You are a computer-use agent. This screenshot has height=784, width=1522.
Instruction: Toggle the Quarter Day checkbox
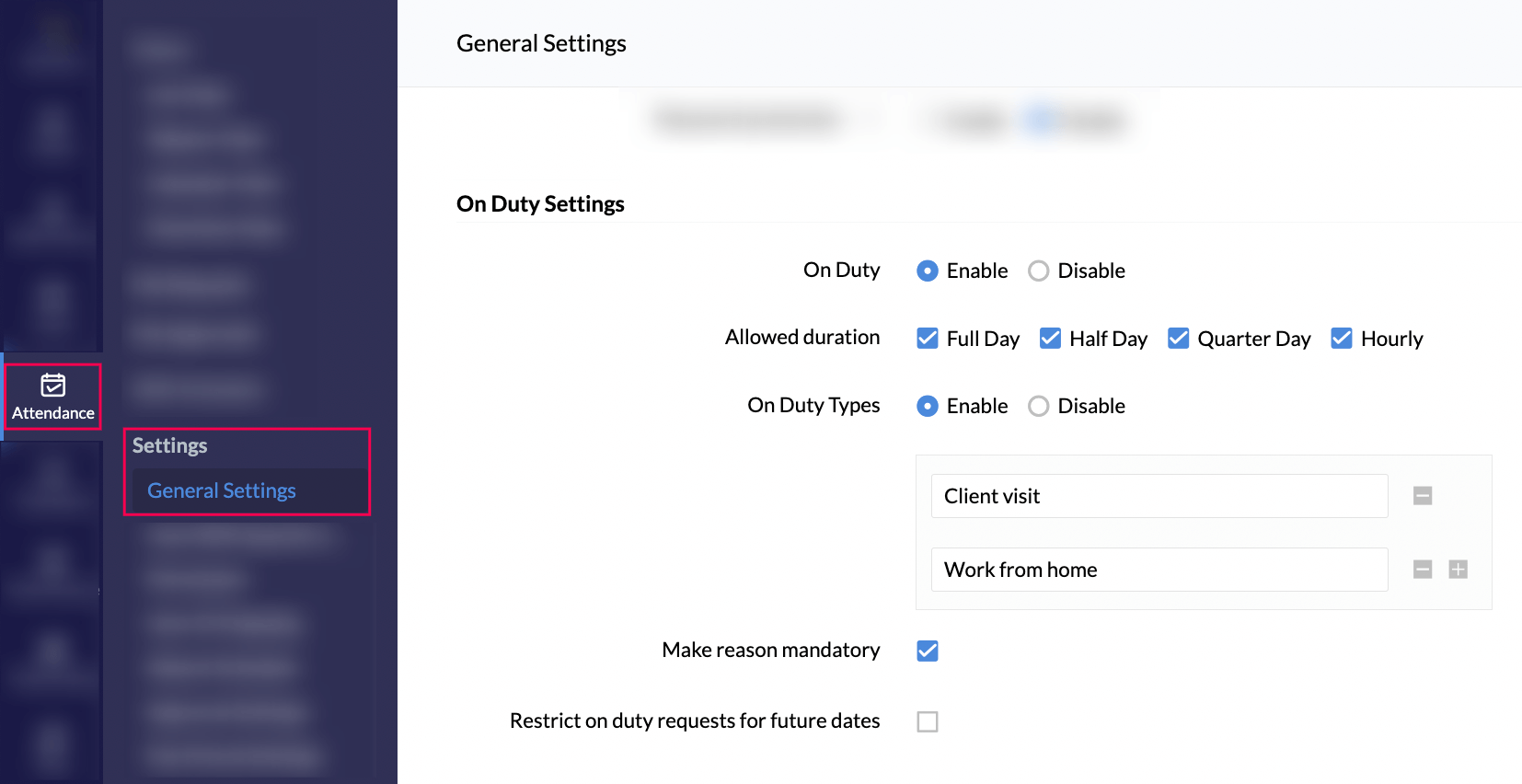tap(1179, 339)
